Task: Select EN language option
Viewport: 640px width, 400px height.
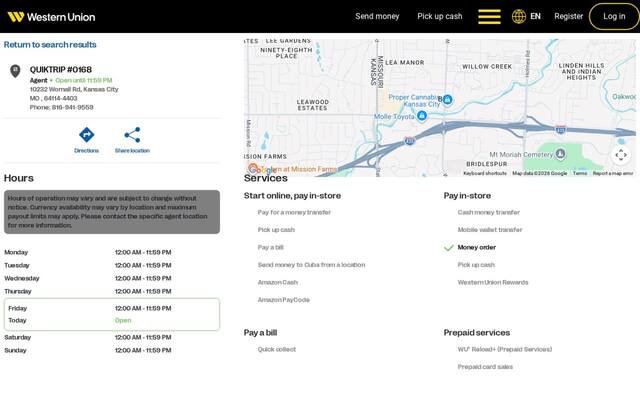Action: coord(535,16)
